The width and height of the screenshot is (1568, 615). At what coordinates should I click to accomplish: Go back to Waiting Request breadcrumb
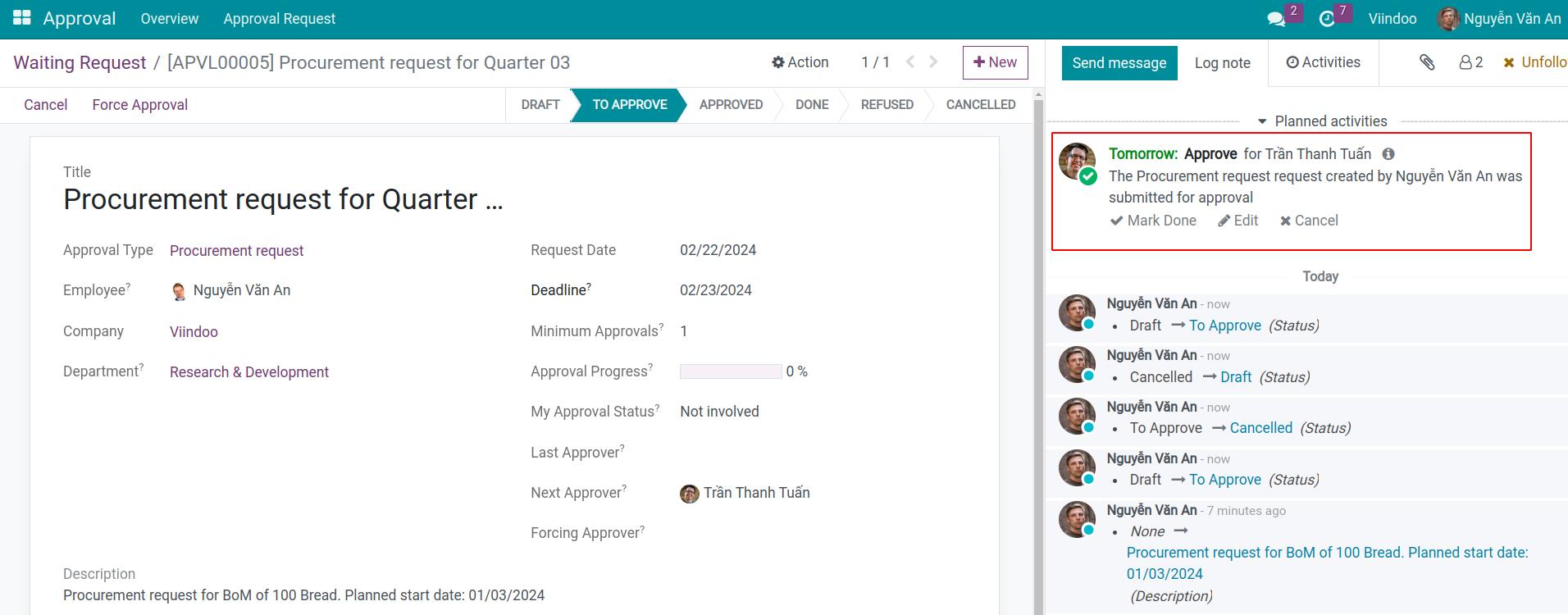(80, 62)
